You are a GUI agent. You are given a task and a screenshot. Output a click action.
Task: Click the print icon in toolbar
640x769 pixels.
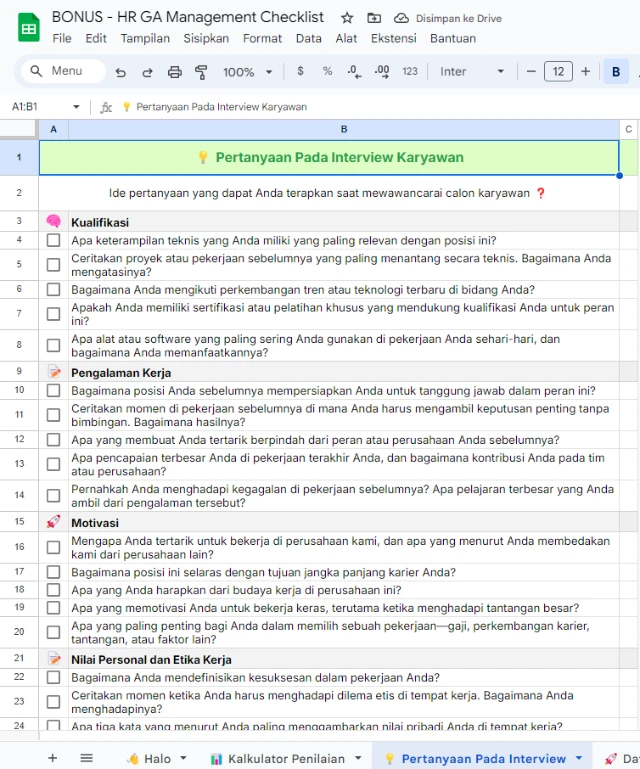[x=175, y=72]
